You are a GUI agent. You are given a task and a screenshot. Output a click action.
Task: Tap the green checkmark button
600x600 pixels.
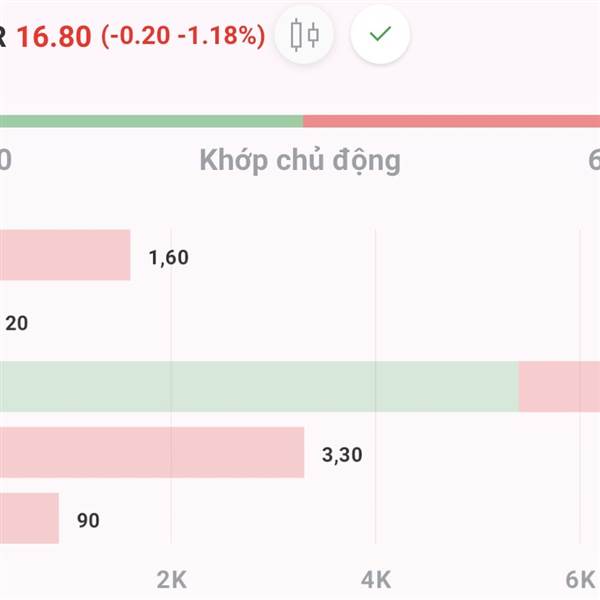click(380, 34)
